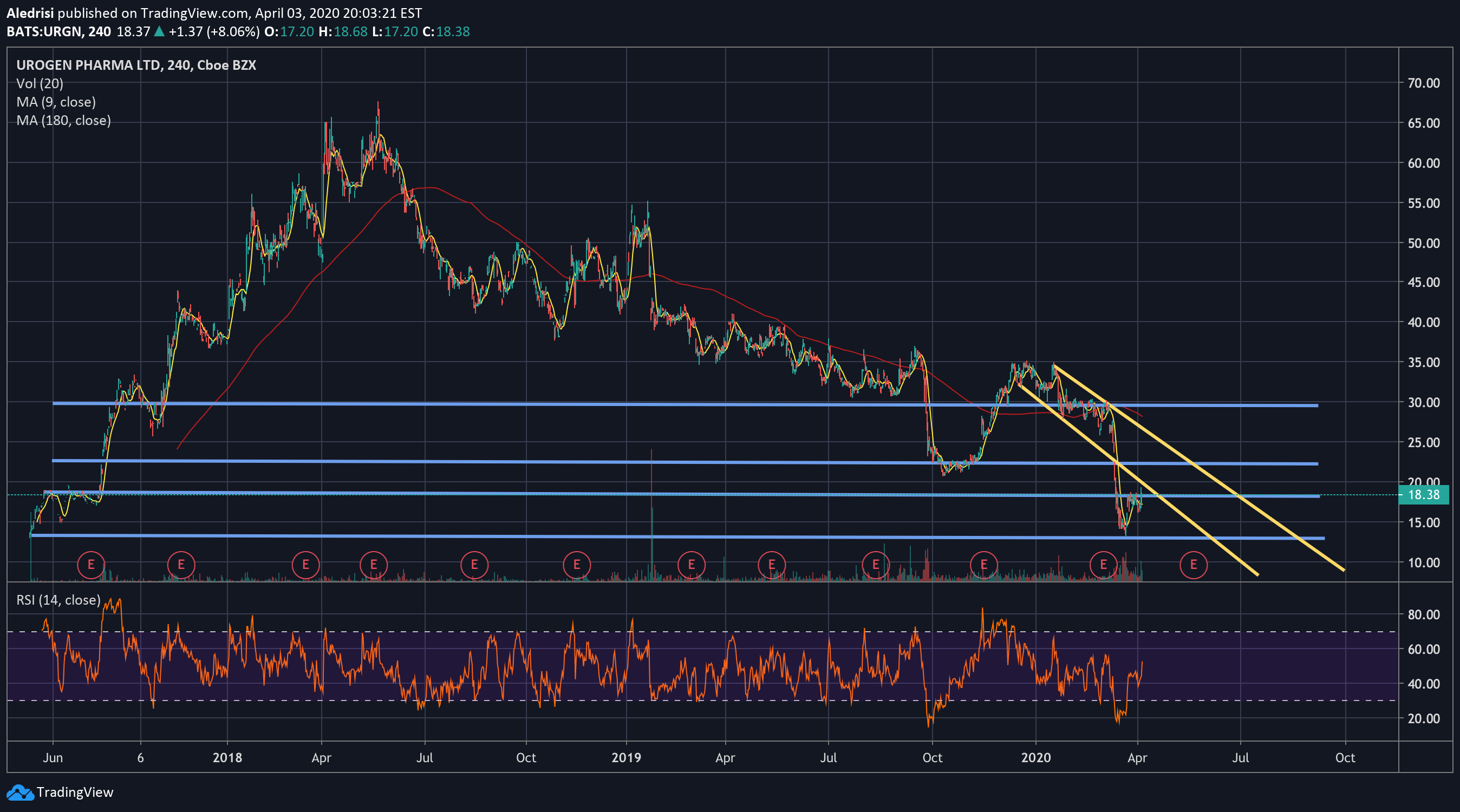Click the third earnings E marker from left
The height and width of the screenshot is (812, 1460).
(305, 565)
